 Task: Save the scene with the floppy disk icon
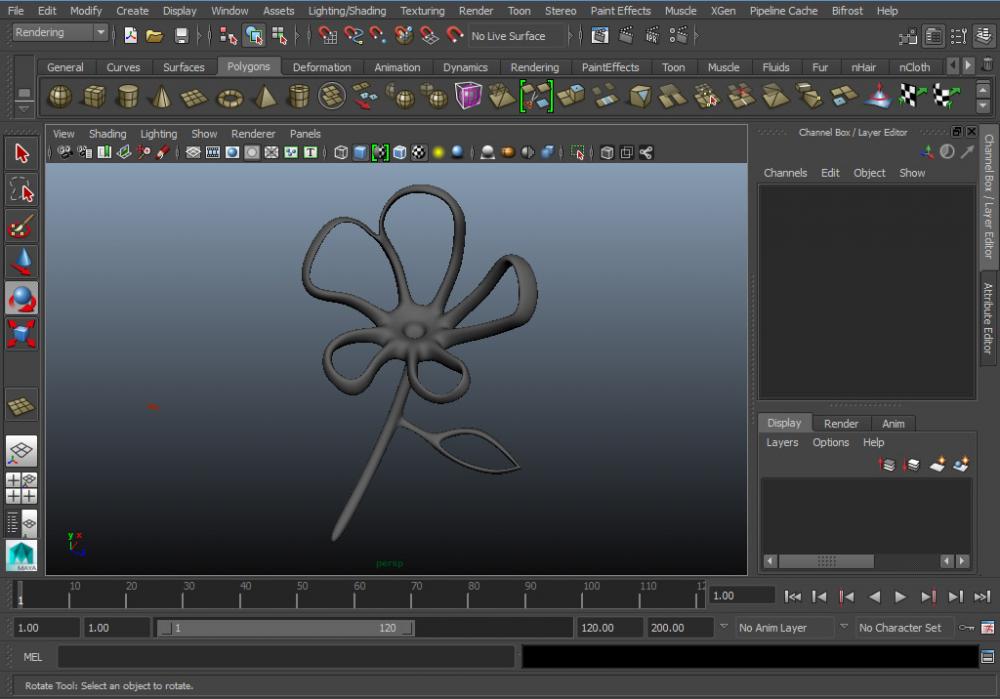click(x=181, y=36)
